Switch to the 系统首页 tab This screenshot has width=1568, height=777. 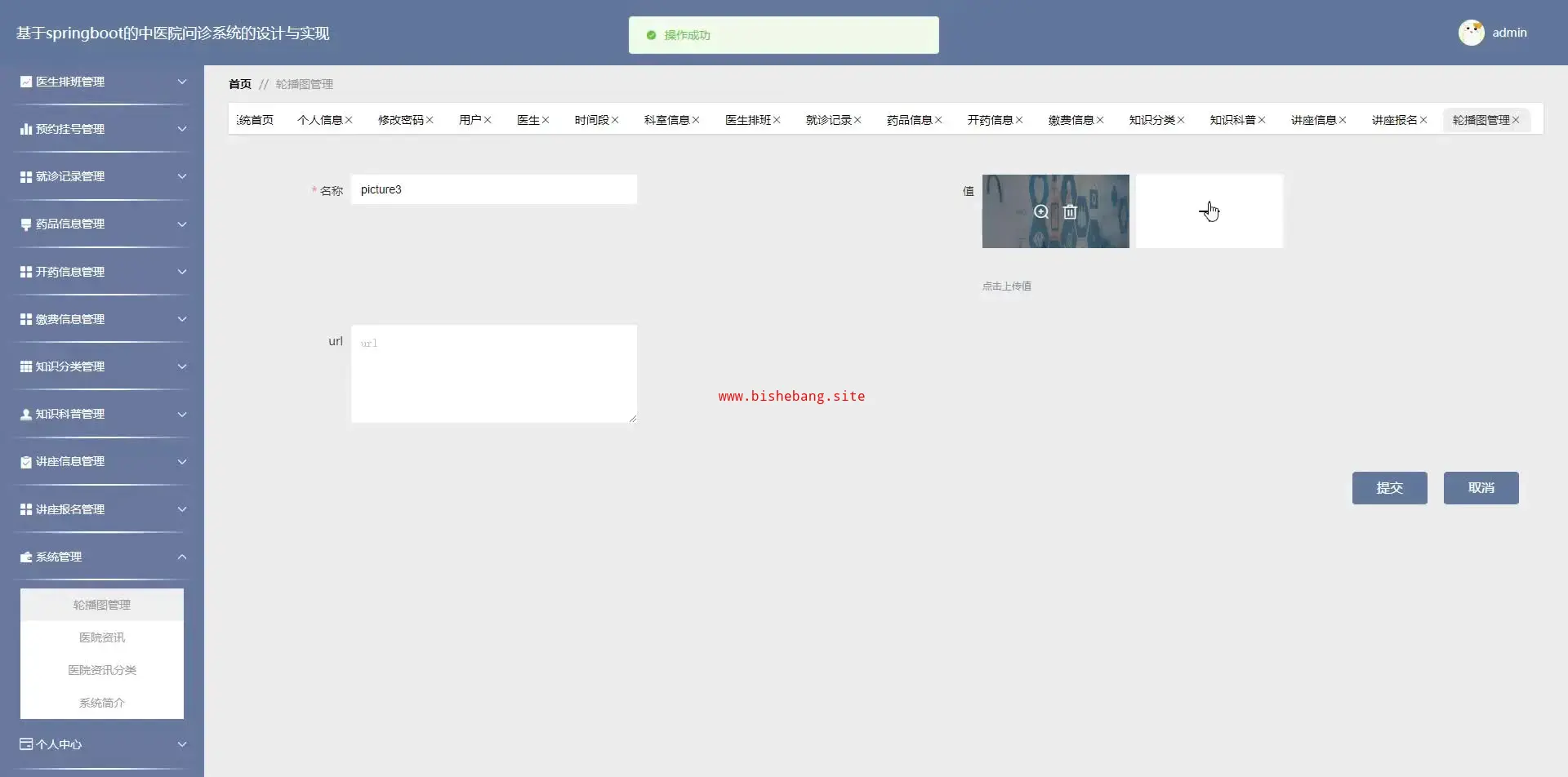tap(255, 120)
